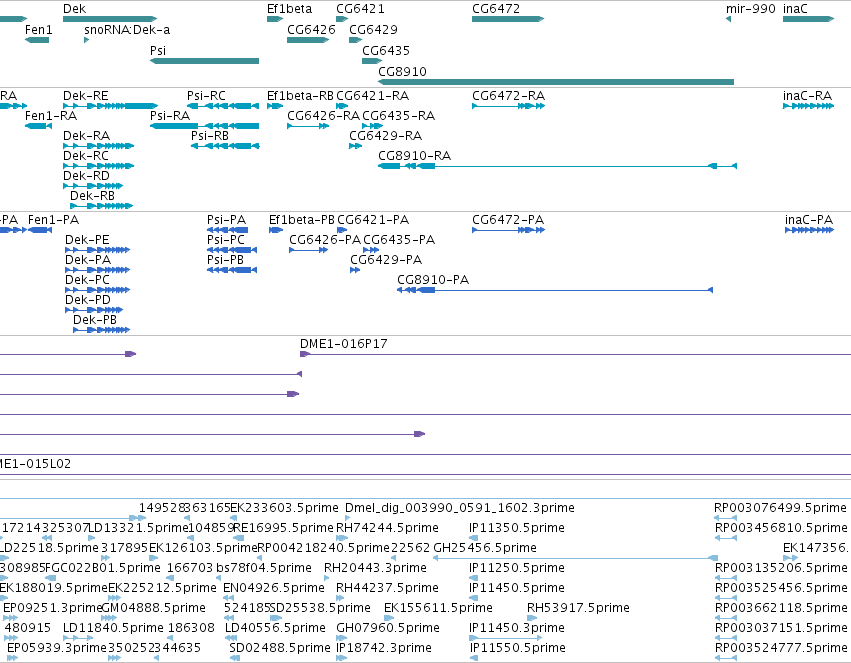851x663 pixels.
Task: Select the Dek gene feature in the top track
Action: tap(110, 19)
